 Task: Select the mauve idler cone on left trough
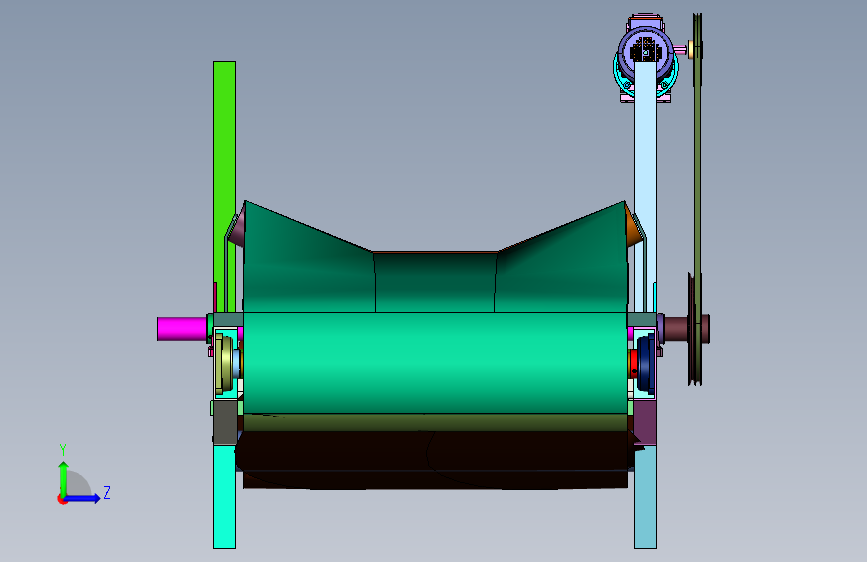[x=238, y=228]
